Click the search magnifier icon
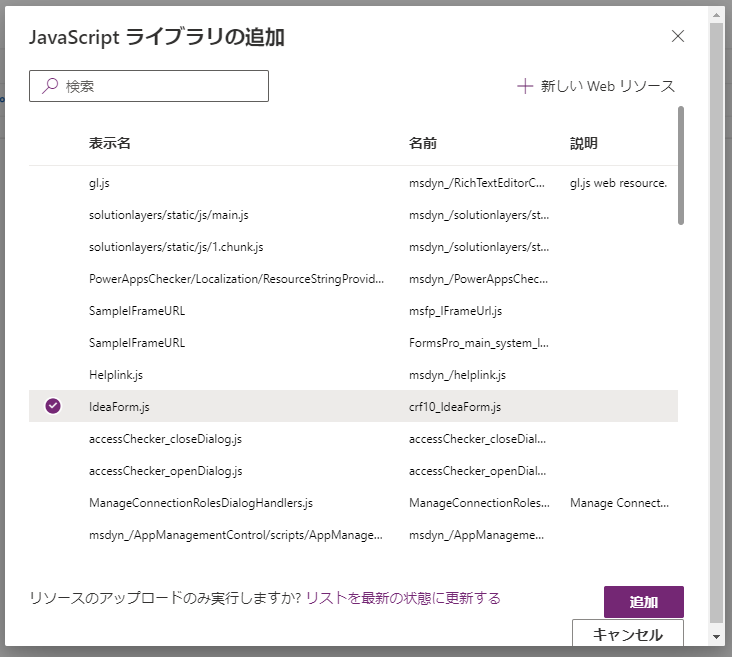Image resolution: width=732 pixels, height=657 pixels. pos(49,86)
